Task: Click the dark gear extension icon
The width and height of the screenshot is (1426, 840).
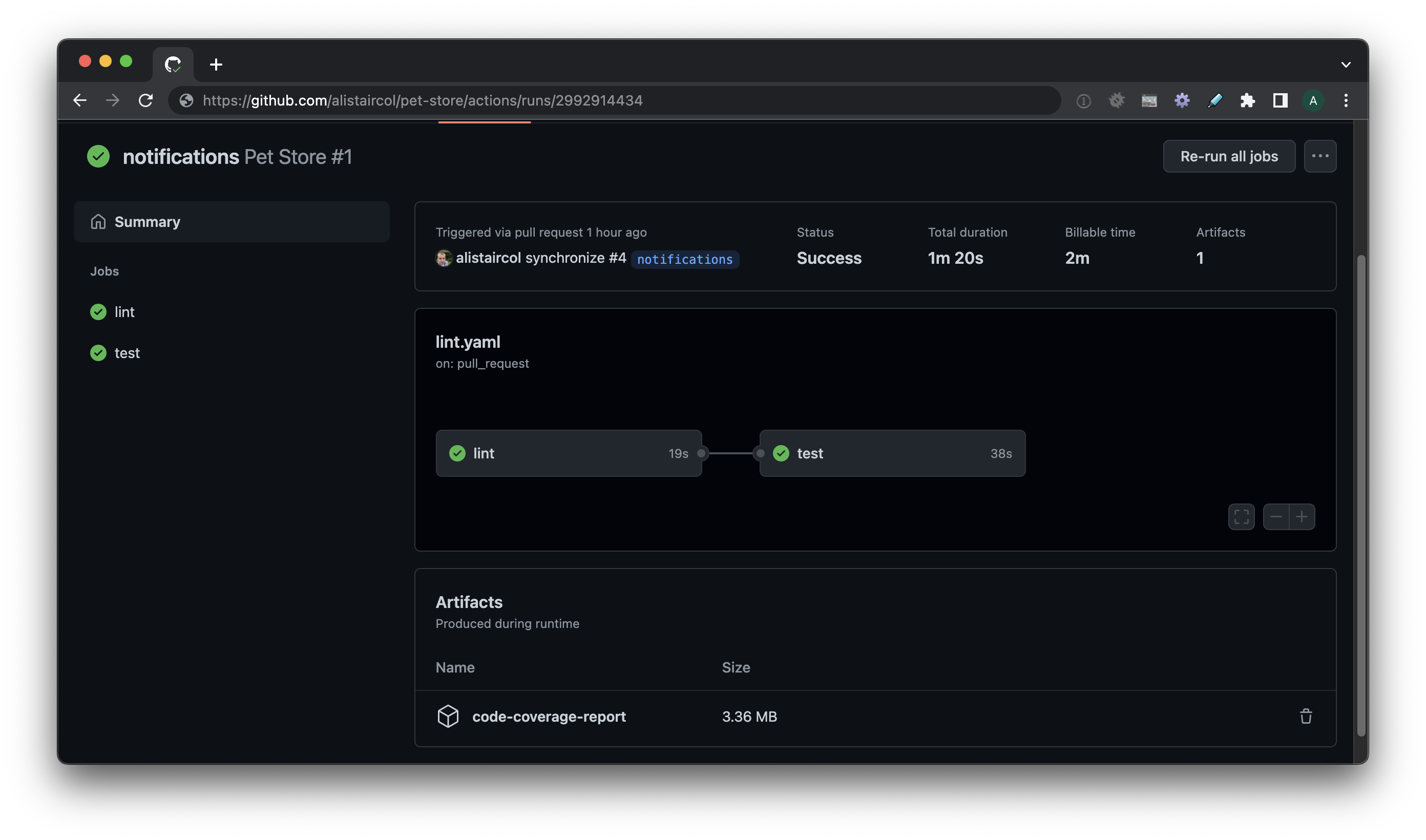Action: click(x=1116, y=101)
